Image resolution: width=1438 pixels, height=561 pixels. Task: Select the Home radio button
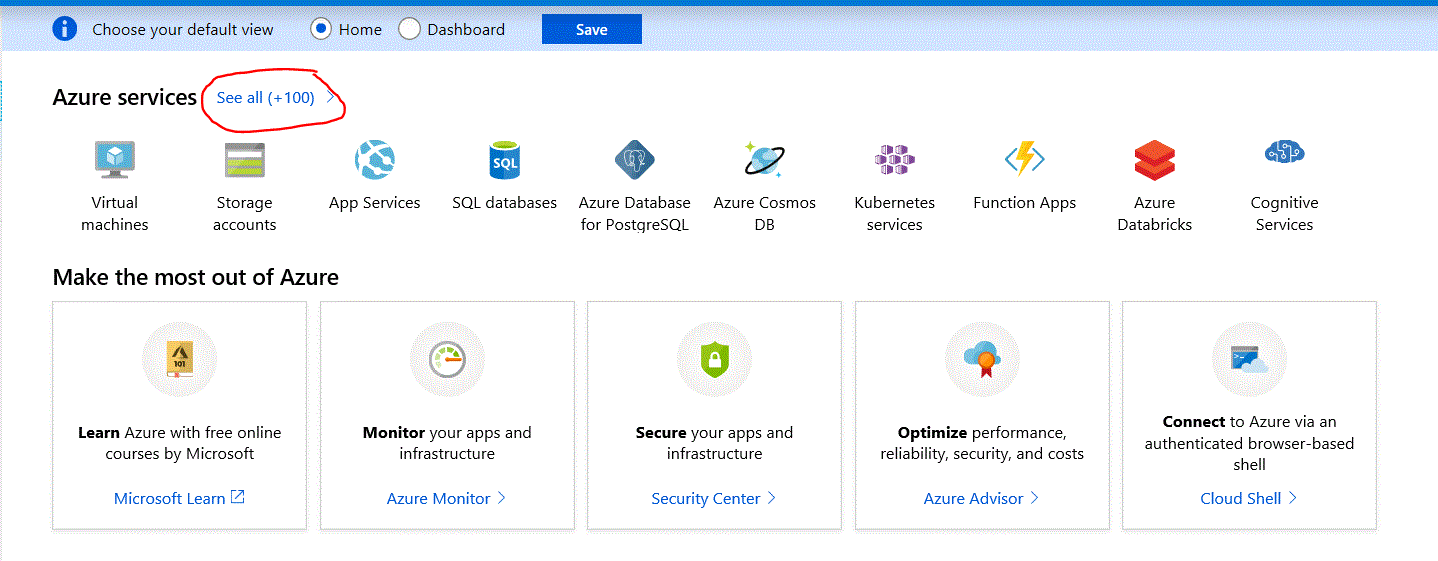pos(321,29)
